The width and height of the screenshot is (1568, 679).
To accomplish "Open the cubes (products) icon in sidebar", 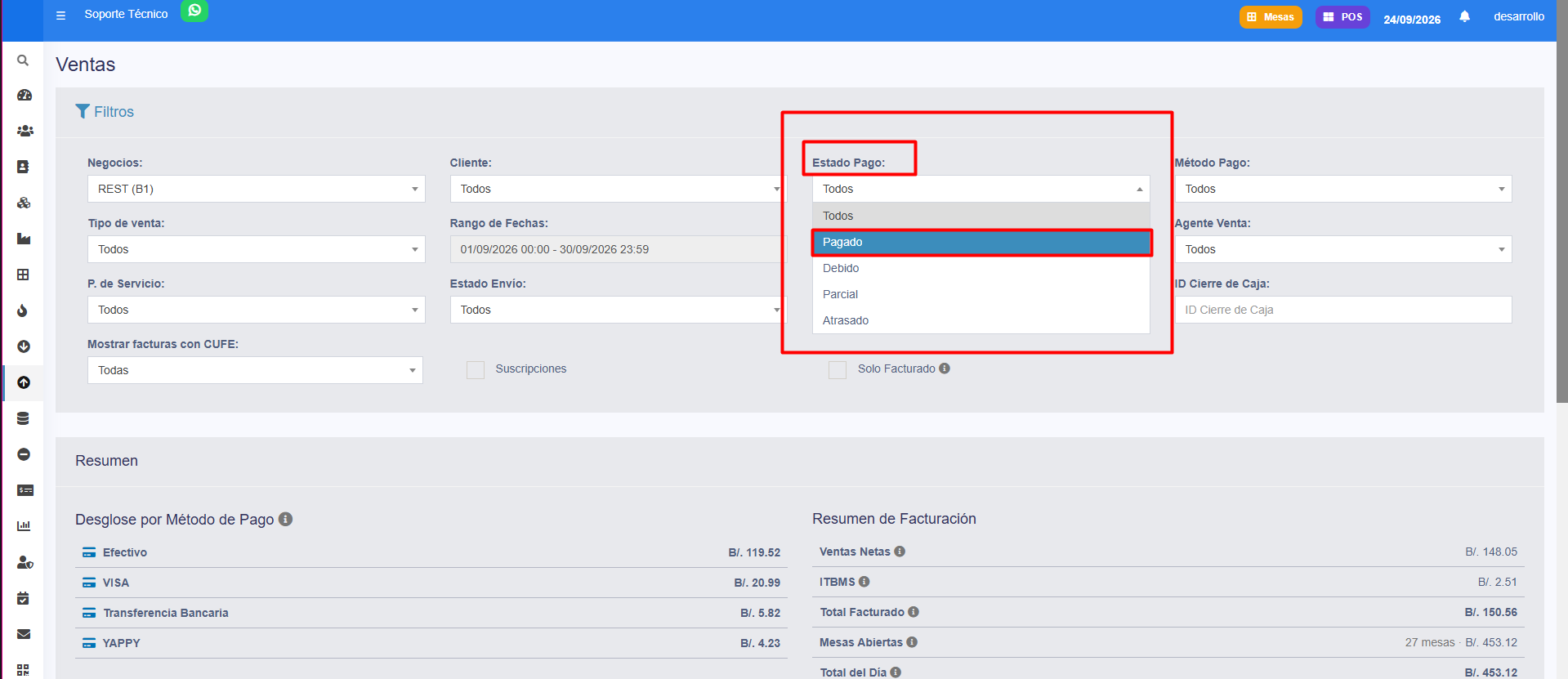I will pyautogui.click(x=24, y=203).
